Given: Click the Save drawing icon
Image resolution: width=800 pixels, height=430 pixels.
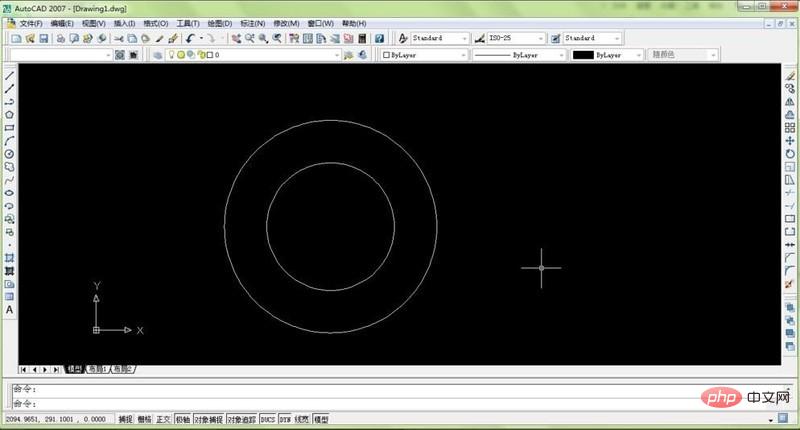Looking at the screenshot, I should click(44, 38).
